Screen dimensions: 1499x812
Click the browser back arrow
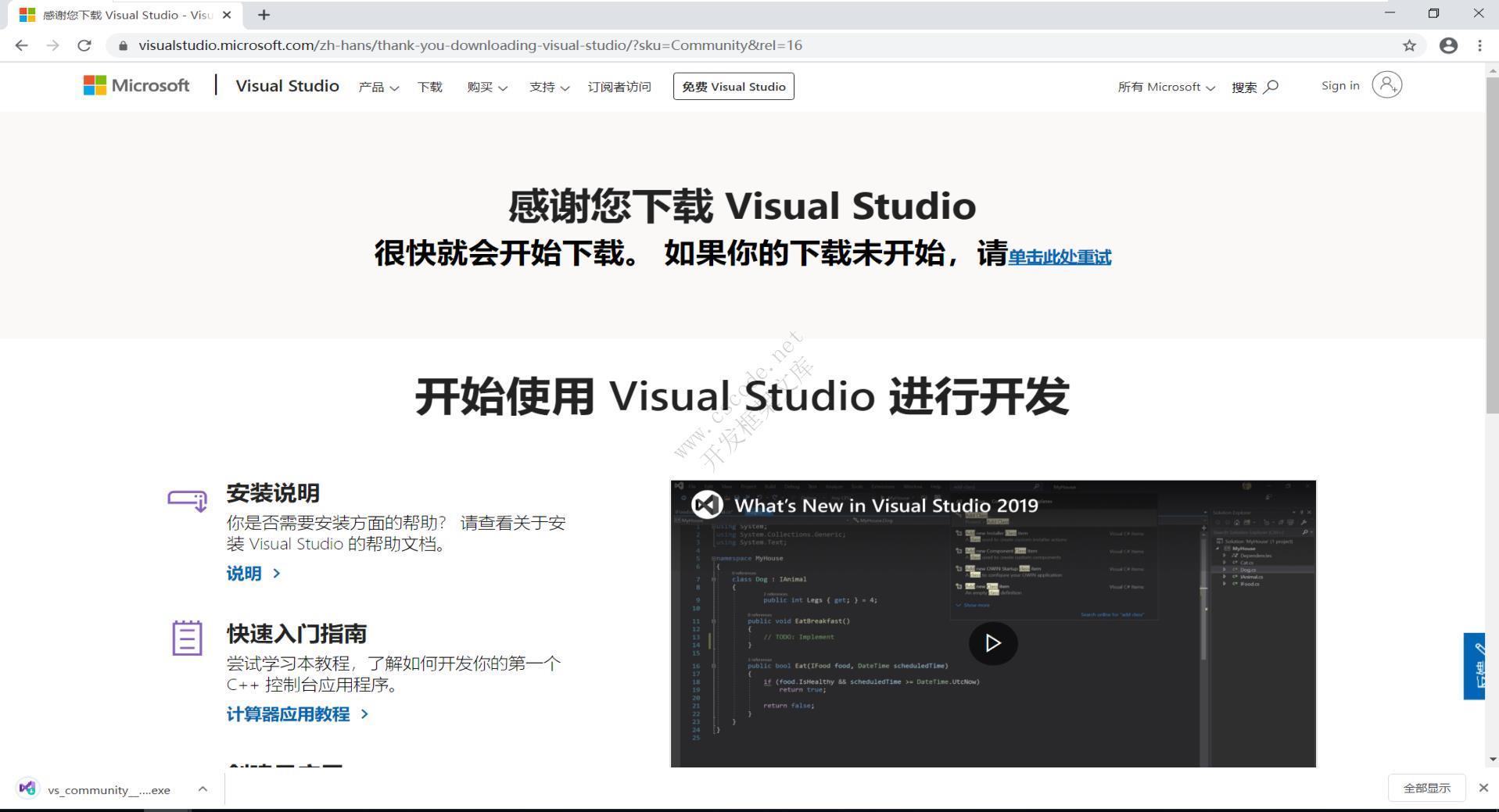click(x=21, y=45)
